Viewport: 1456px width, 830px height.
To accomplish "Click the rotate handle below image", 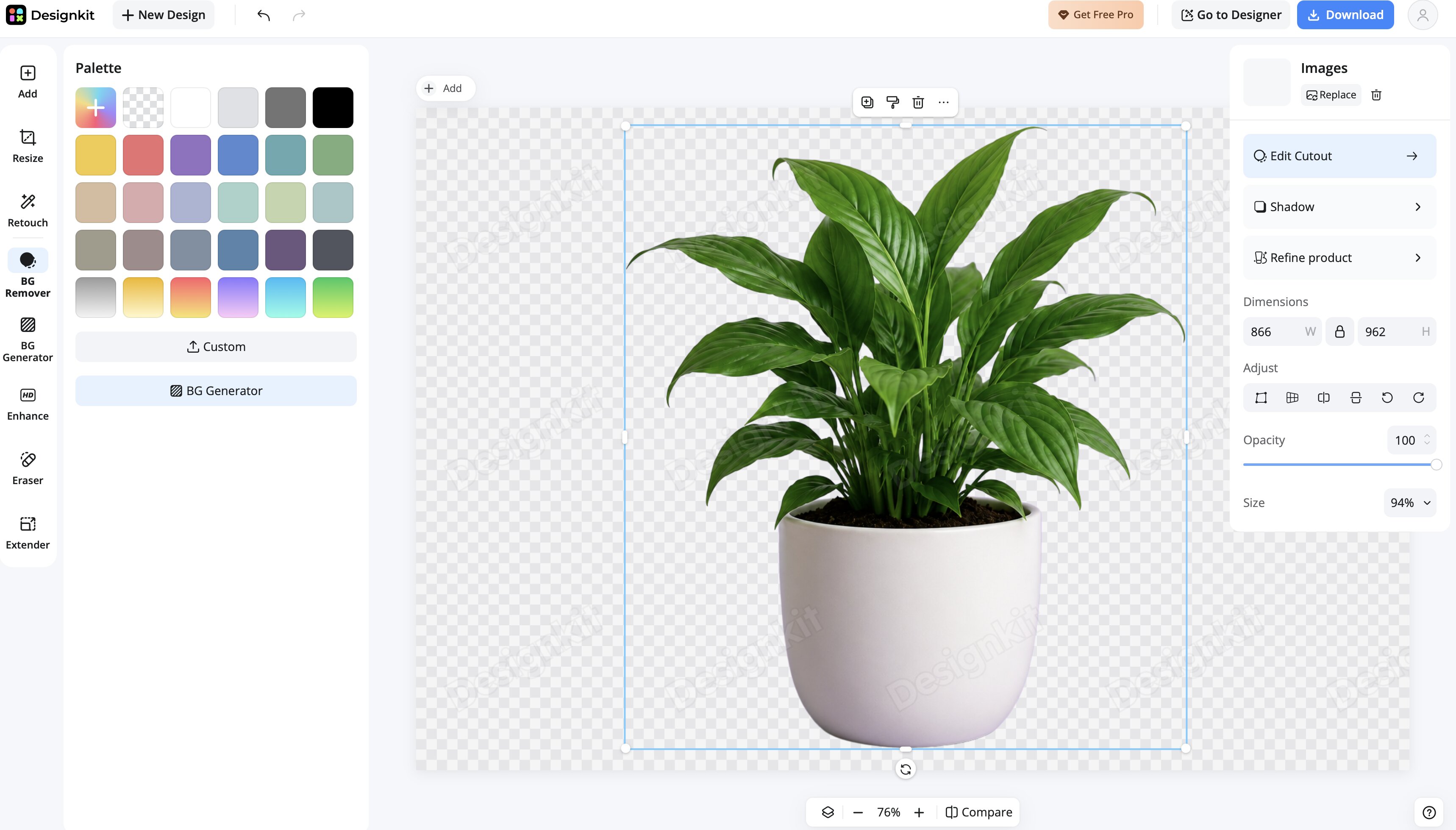I will coord(906,769).
